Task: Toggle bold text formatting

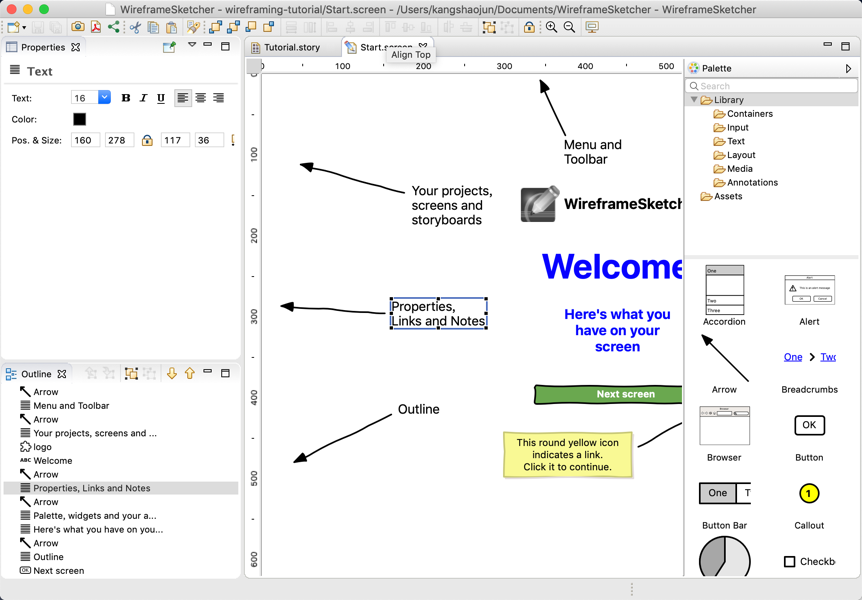Action: pyautogui.click(x=126, y=98)
